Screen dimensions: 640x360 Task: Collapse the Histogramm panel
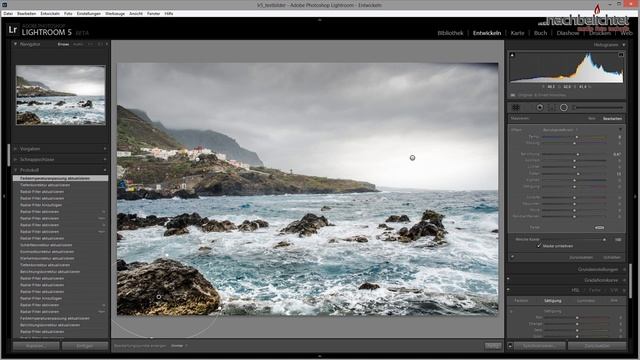[x=624, y=45]
